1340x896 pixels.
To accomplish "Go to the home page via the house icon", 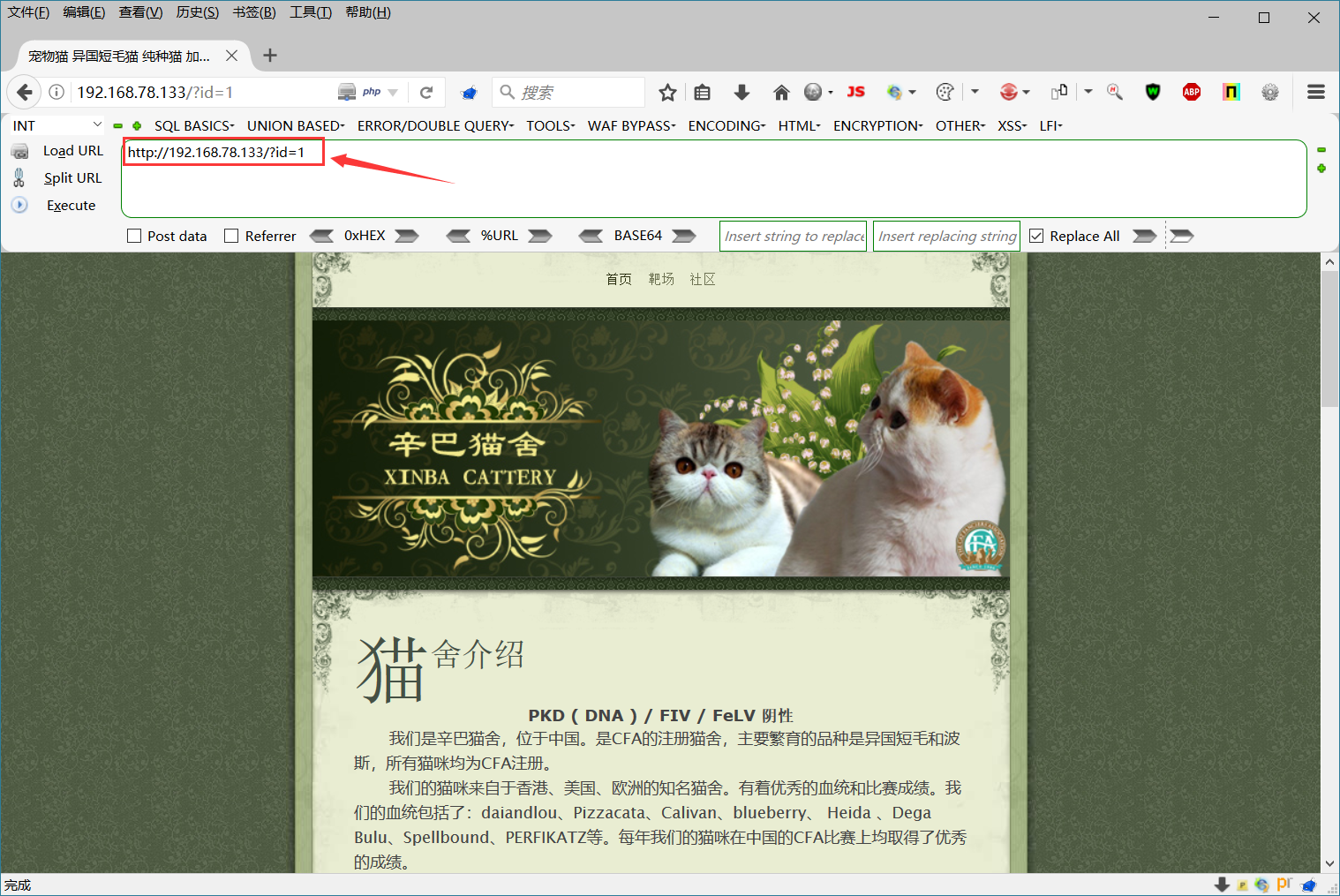I will [x=781, y=92].
